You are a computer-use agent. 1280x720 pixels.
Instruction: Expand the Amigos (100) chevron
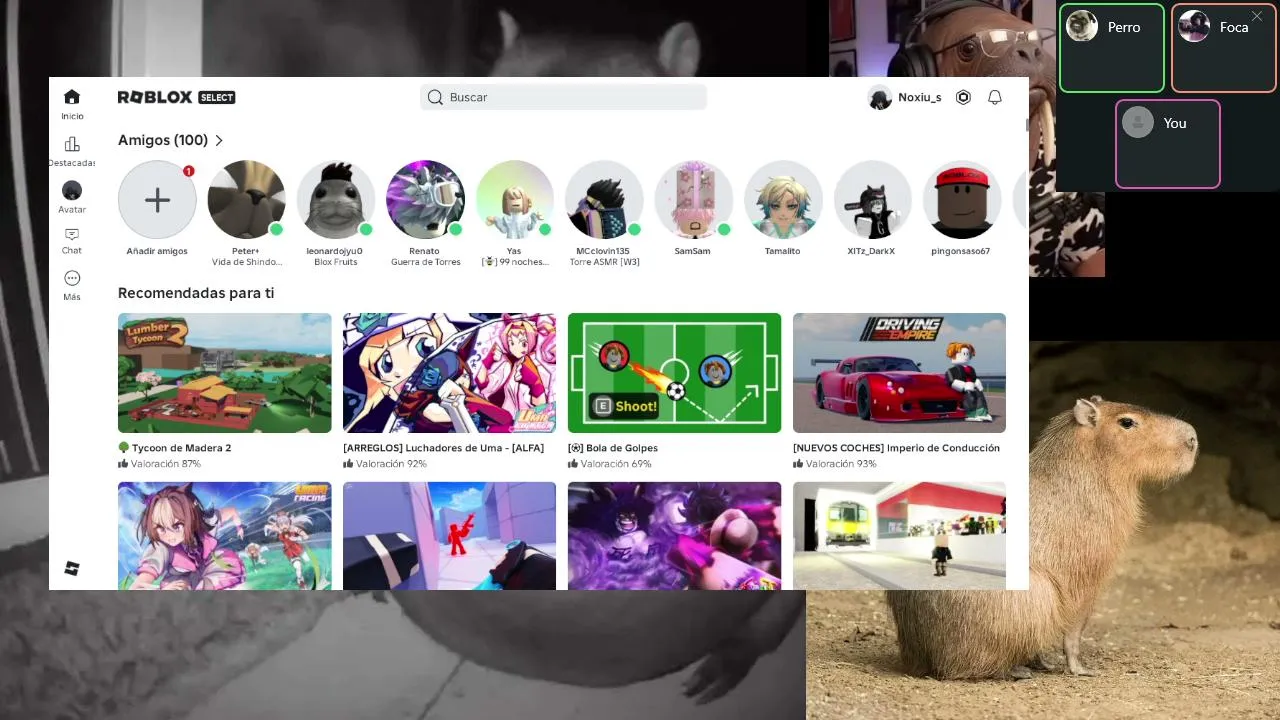pos(219,141)
